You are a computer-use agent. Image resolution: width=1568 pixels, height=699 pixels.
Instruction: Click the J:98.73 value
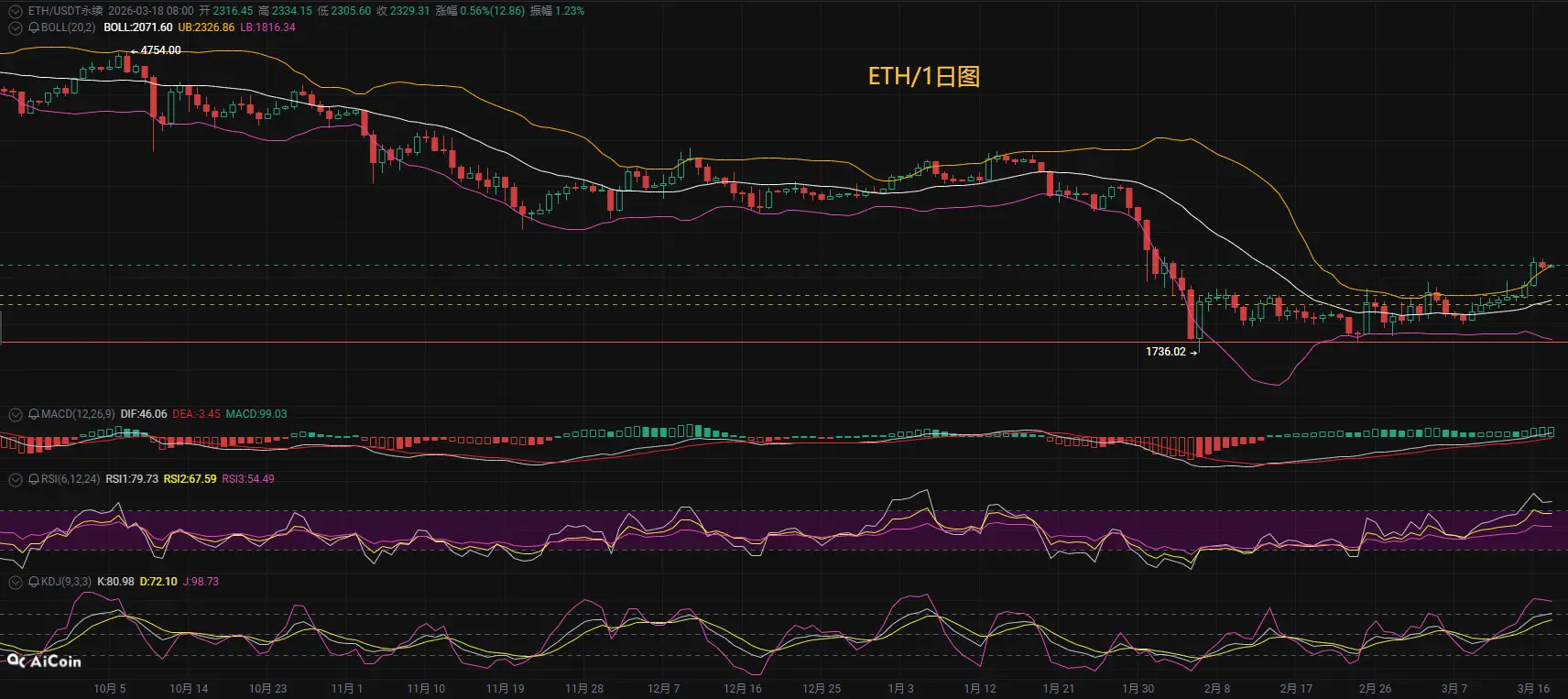[201, 582]
